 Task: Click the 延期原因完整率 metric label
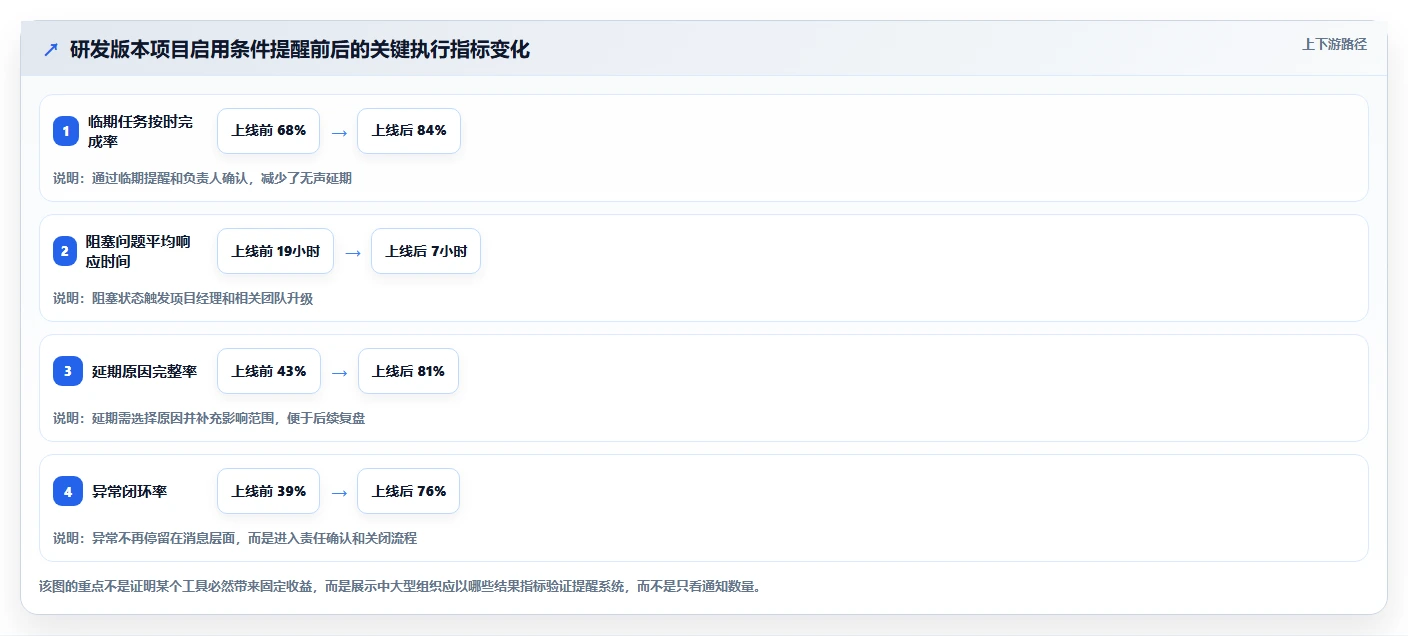pos(144,371)
